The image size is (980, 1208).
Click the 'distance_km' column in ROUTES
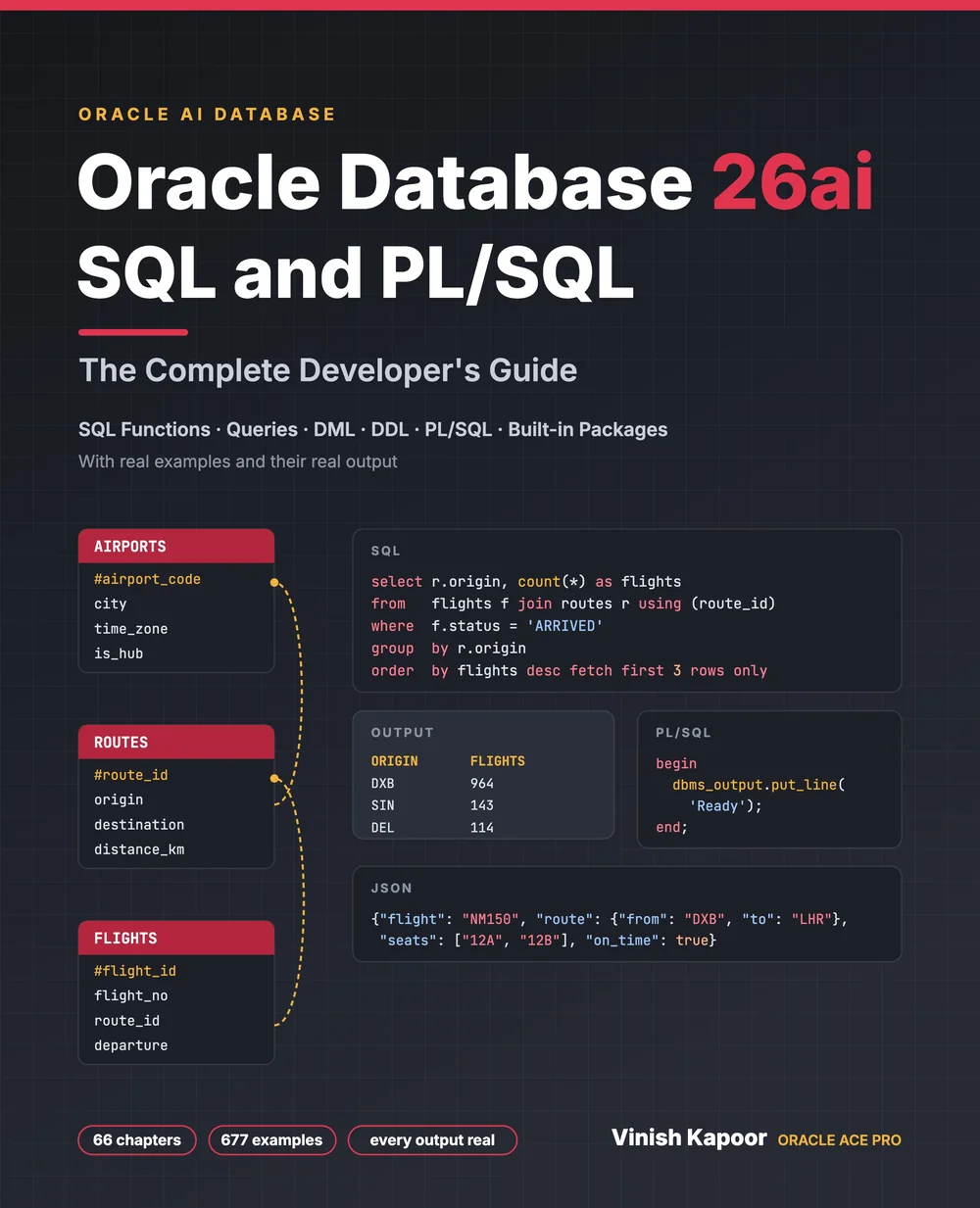pos(139,849)
